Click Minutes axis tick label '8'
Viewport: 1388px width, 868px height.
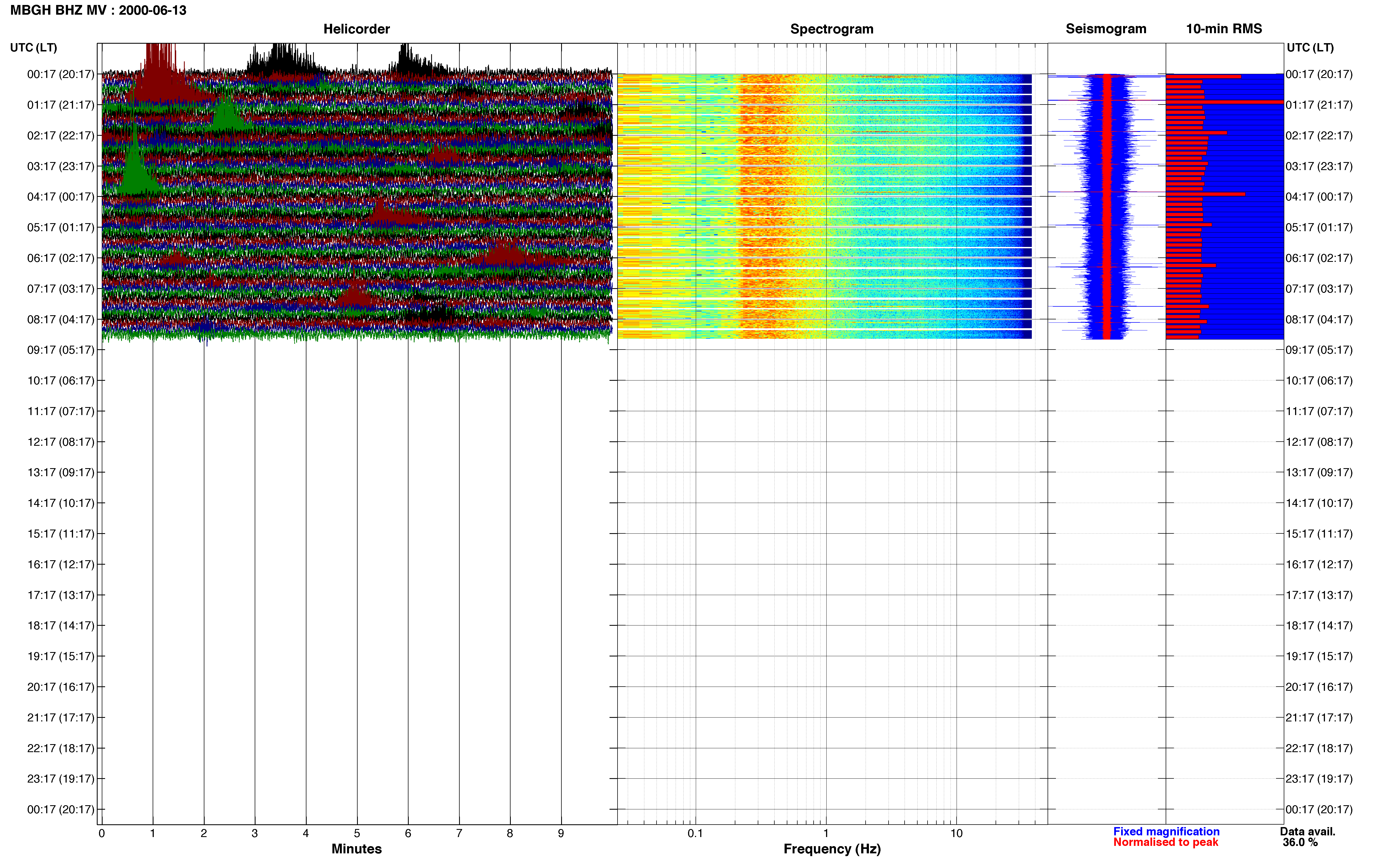click(510, 833)
